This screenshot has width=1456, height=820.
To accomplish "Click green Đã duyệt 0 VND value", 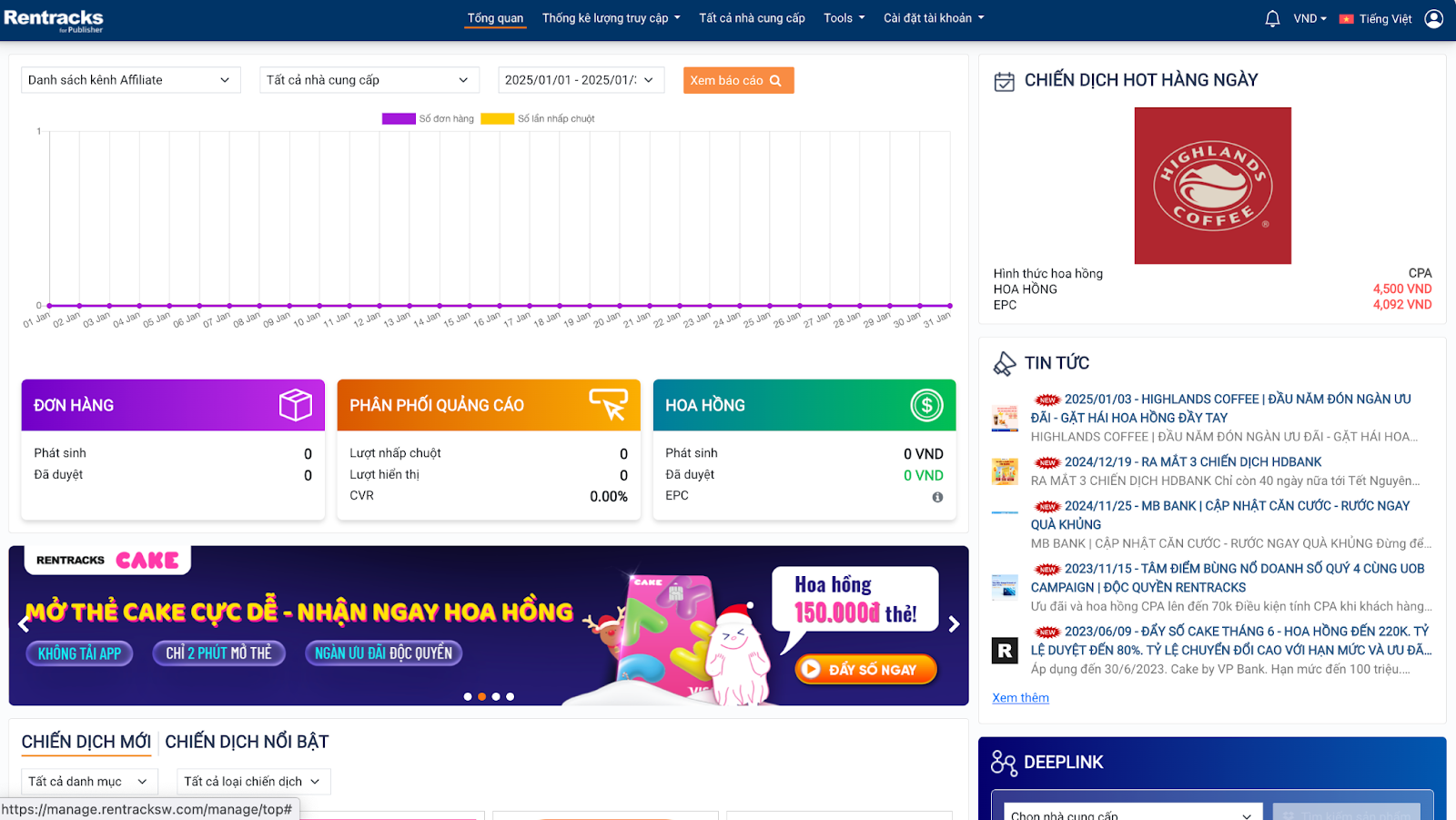I will (923, 475).
